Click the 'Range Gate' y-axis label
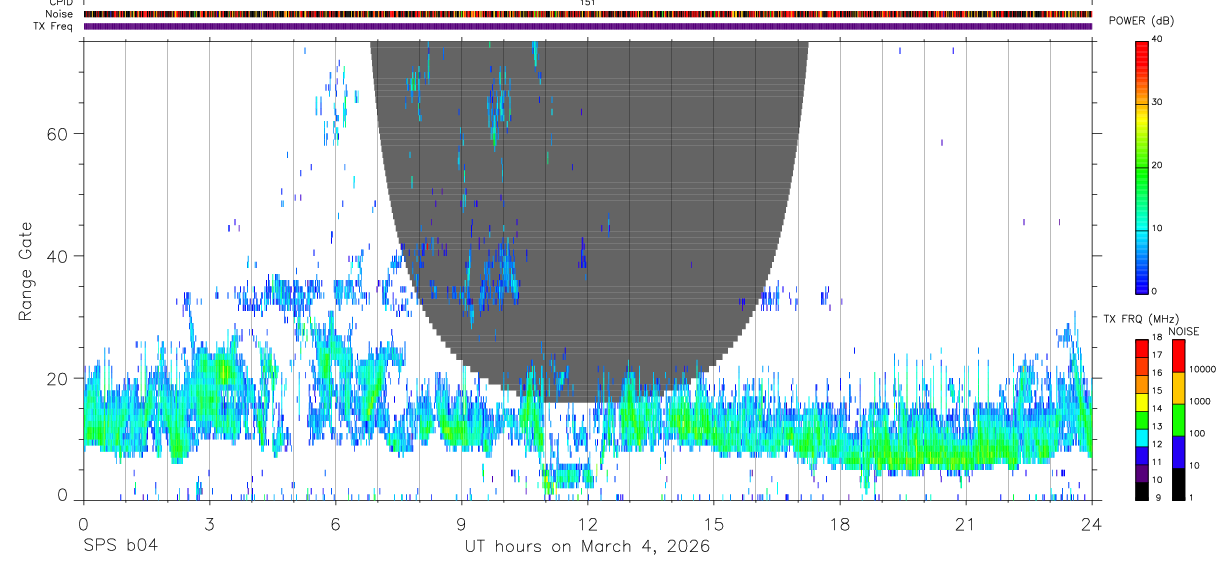Screen dimensions: 1228x567 (27, 271)
